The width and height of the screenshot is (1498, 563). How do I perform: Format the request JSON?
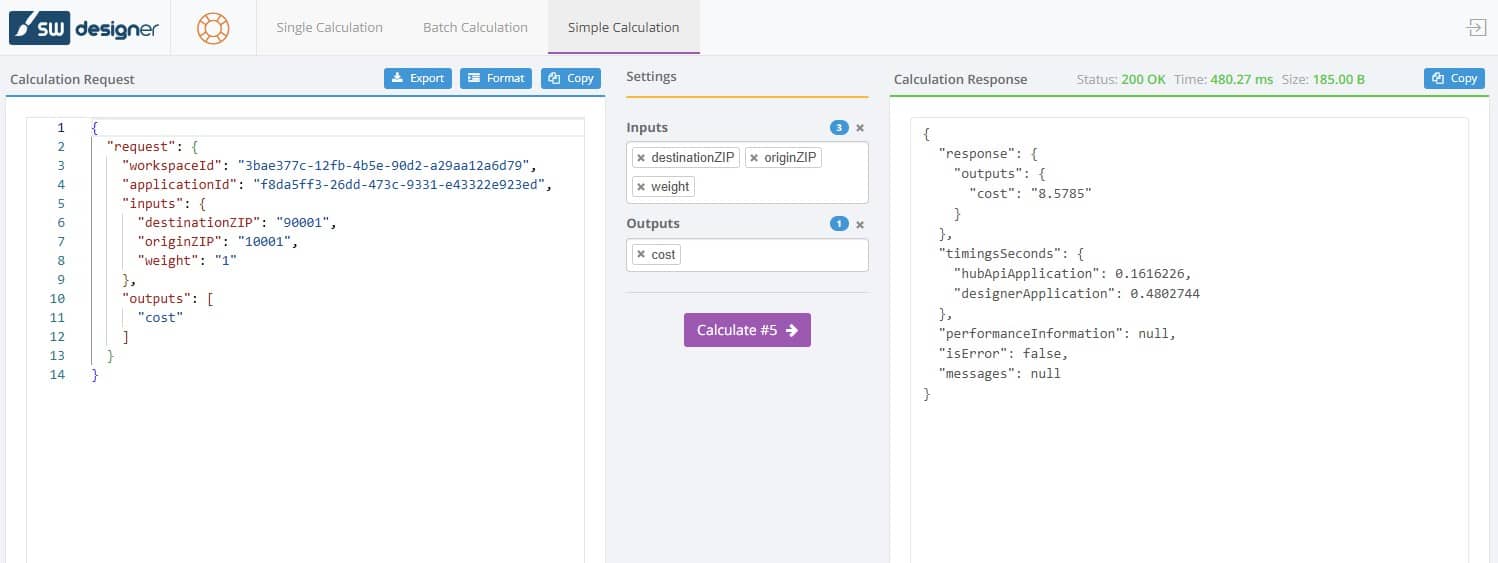point(496,78)
